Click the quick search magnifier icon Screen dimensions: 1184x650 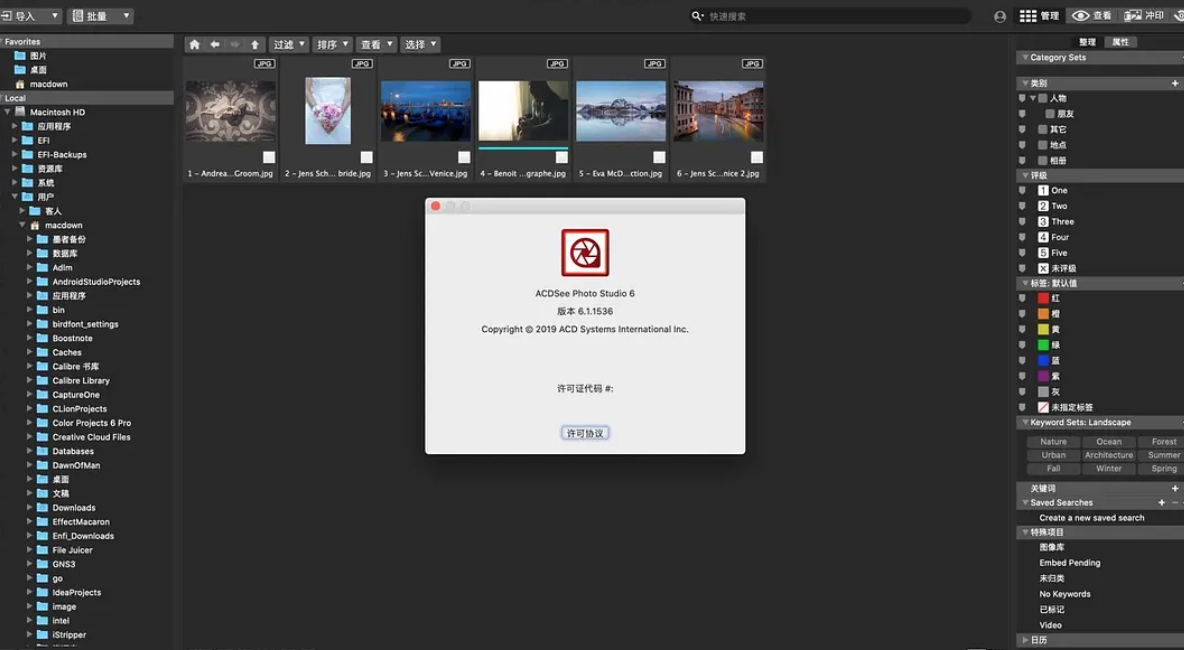pyautogui.click(x=697, y=16)
